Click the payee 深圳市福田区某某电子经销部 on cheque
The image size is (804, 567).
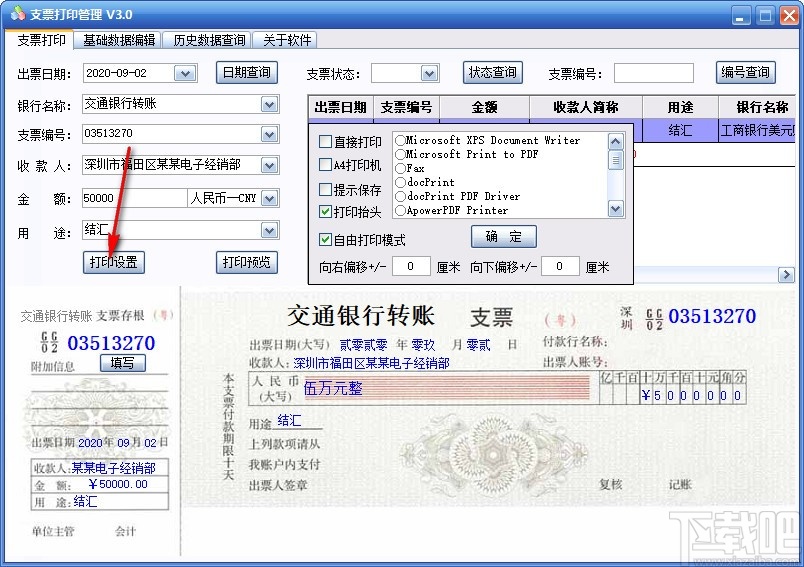371,363
